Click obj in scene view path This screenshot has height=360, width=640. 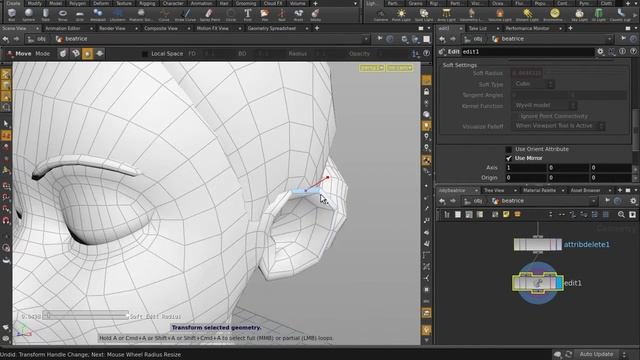pyautogui.click(x=42, y=39)
